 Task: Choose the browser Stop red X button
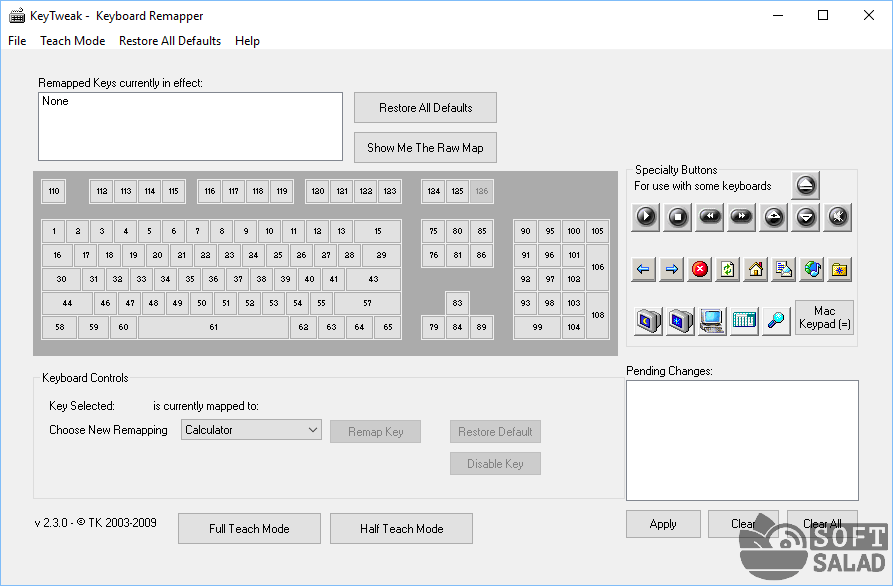click(700, 269)
